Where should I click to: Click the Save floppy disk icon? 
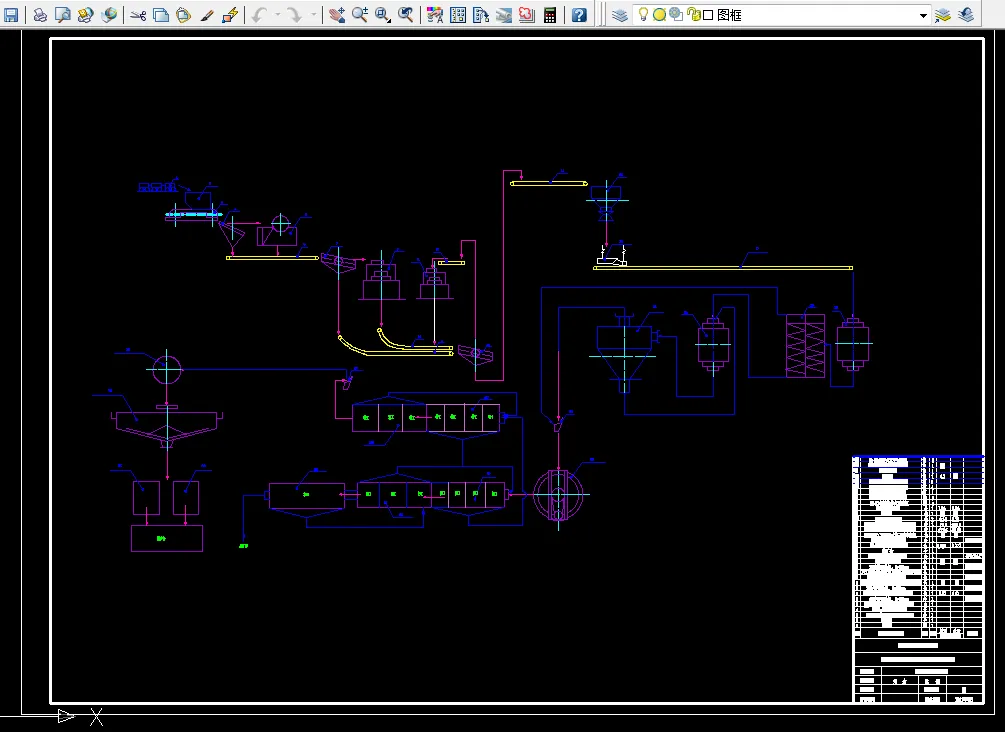click(x=11, y=14)
